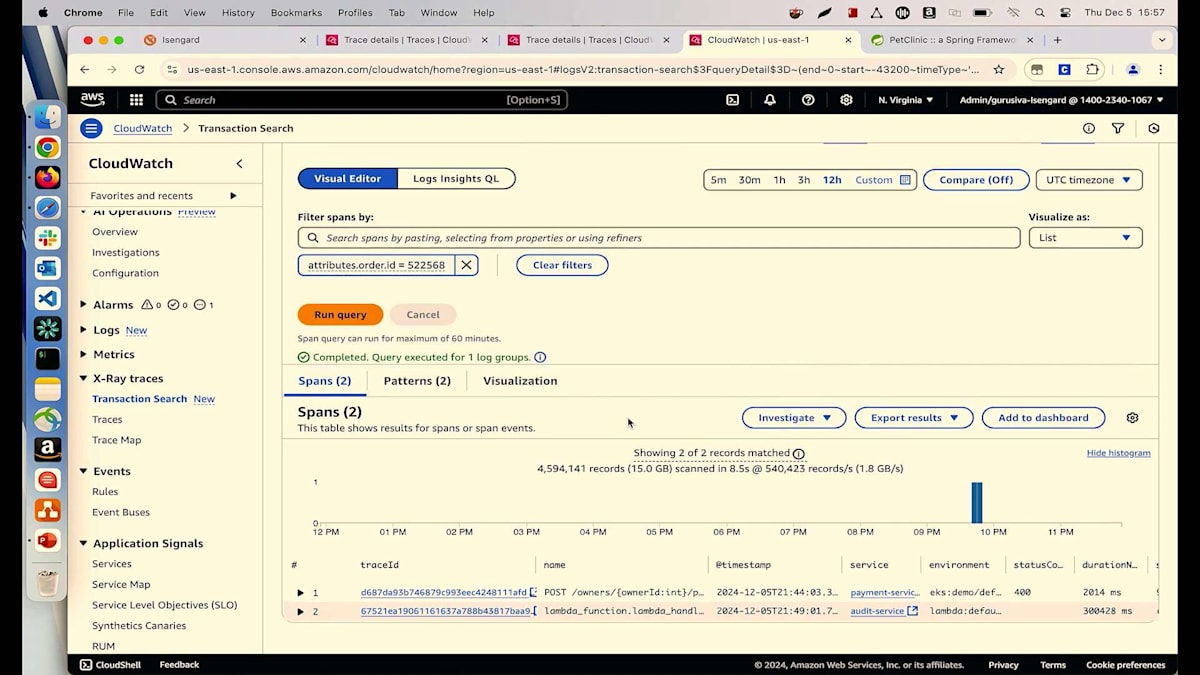Click the info icon next to records matched
Viewport: 1200px width, 675px height.
point(798,454)
